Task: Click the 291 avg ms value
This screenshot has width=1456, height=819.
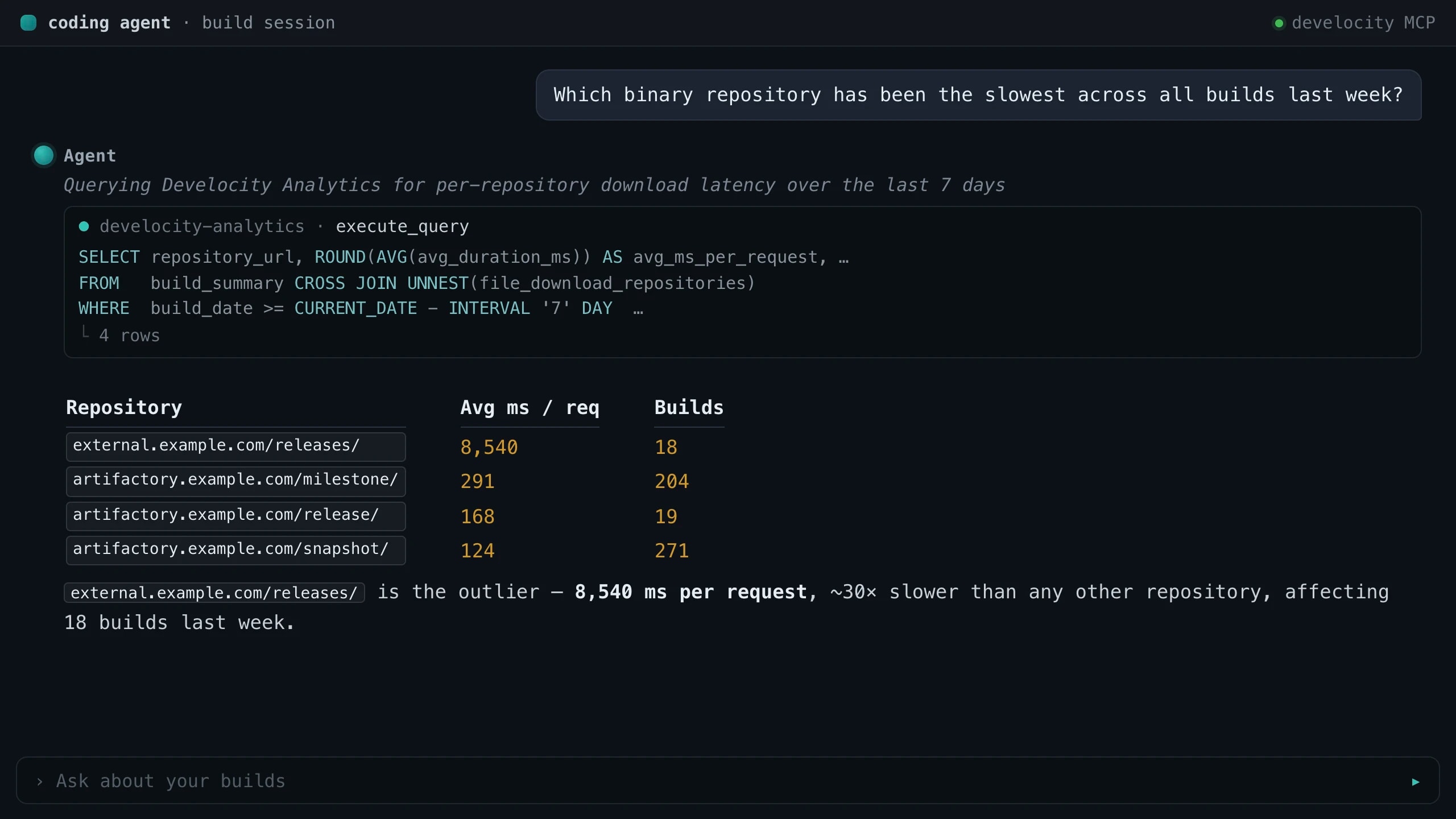Action: pos(477,481)
